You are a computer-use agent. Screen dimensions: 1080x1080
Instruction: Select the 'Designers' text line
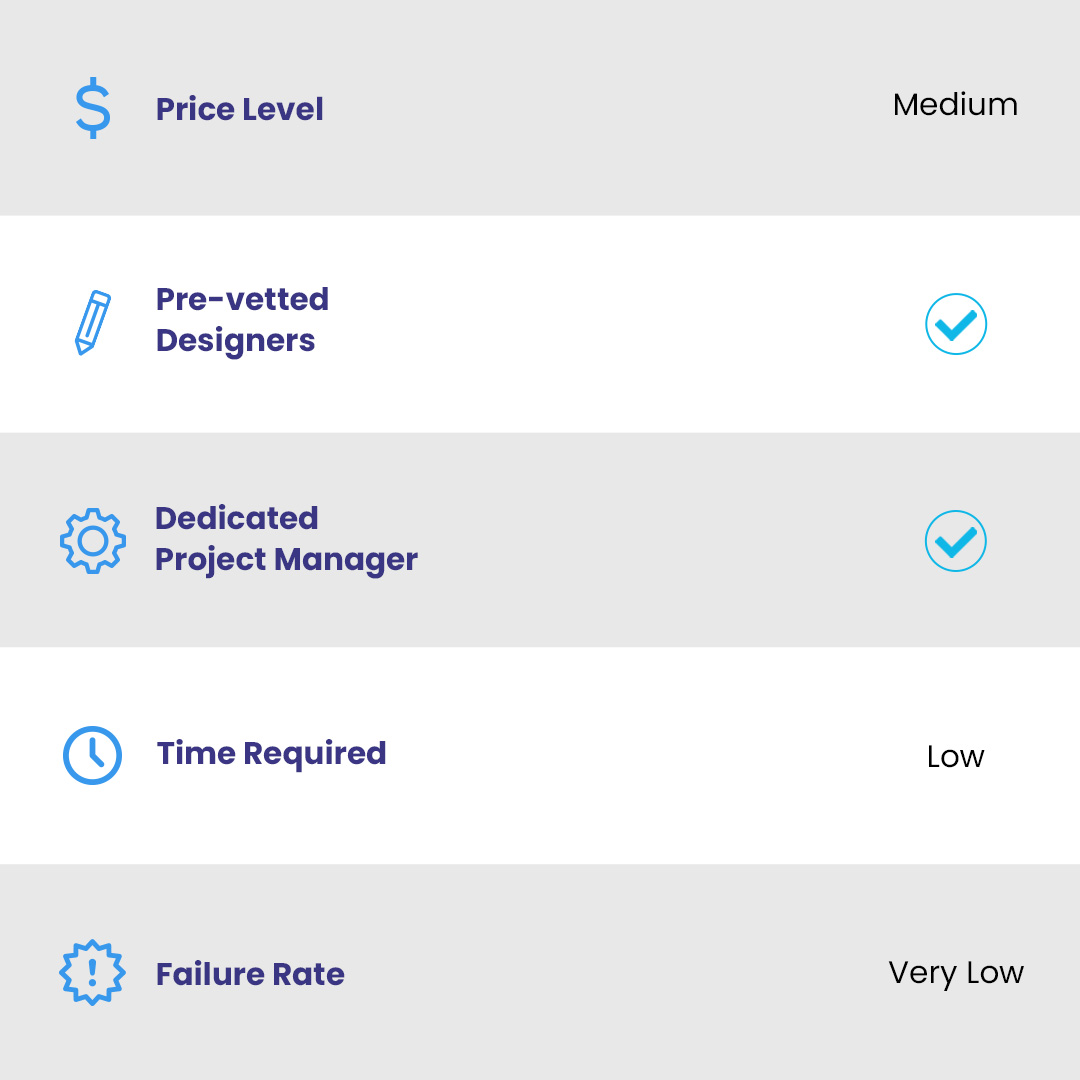click(x=235, y=341)
